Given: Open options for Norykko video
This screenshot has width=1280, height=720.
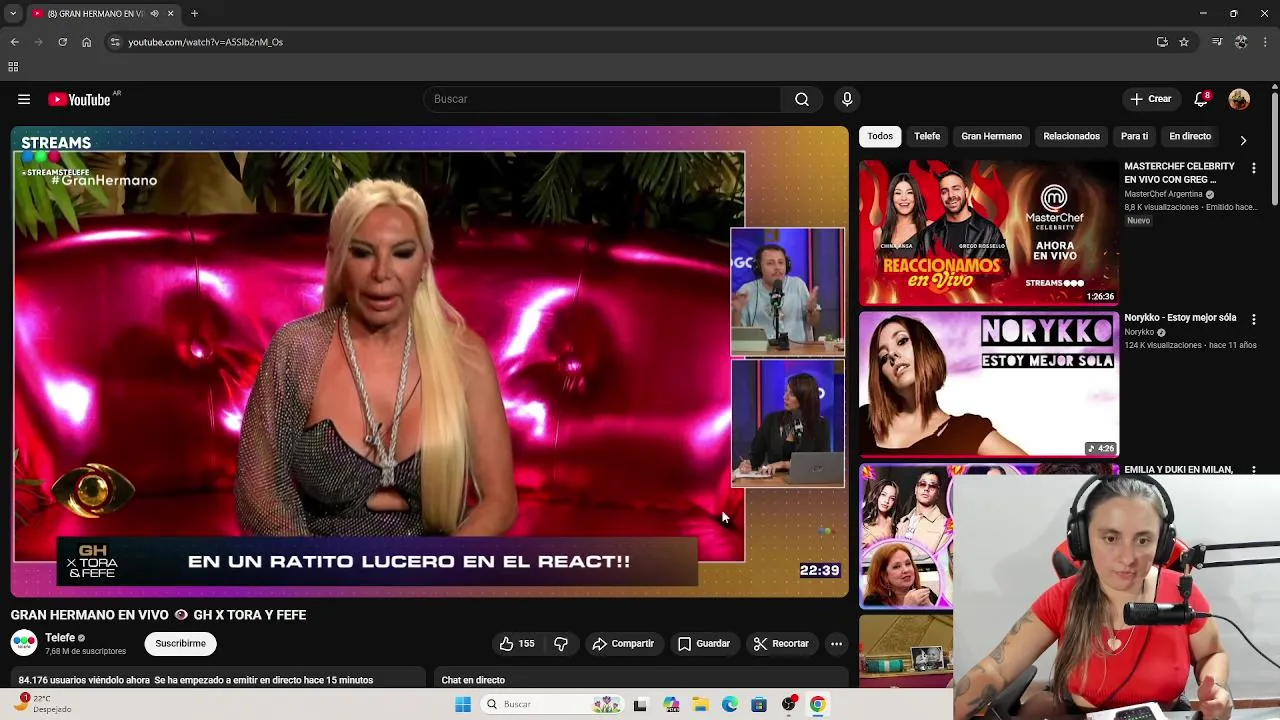Looking at the screenshot, I should pos(1253,319).
